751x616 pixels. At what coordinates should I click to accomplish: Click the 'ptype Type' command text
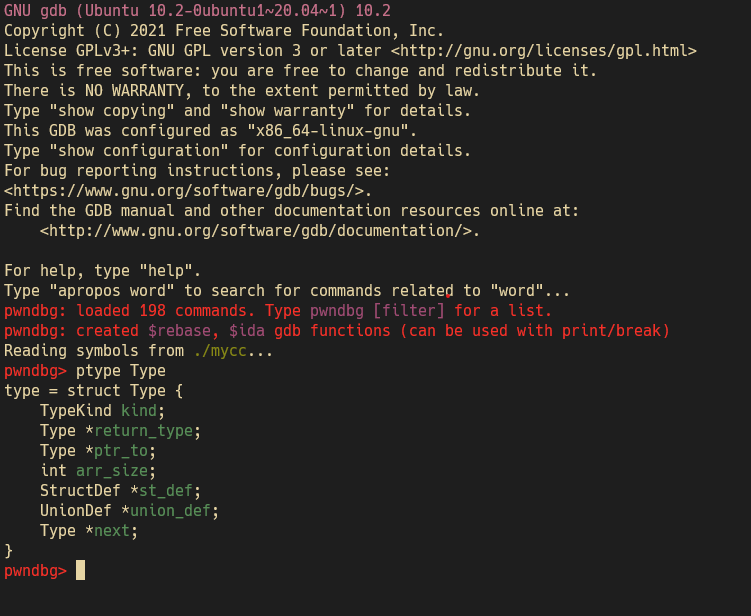tap(121, 371)
